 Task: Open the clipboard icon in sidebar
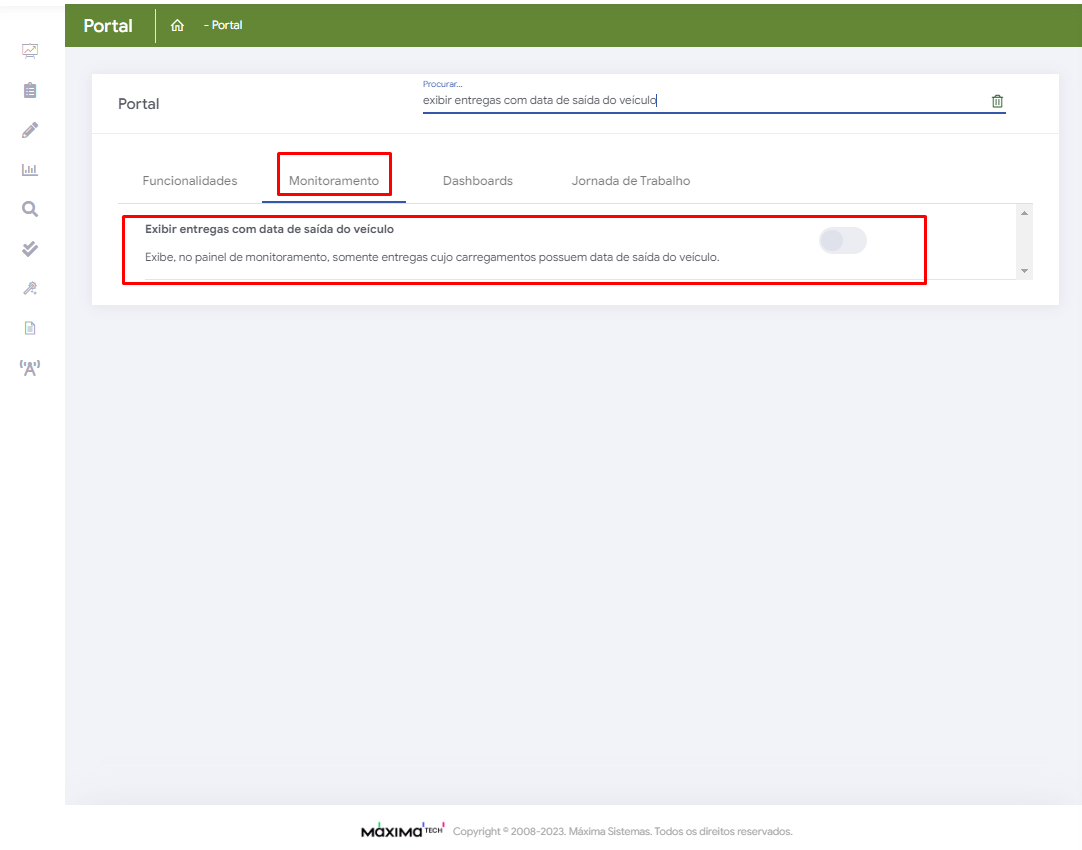click(x=30, y=90)
